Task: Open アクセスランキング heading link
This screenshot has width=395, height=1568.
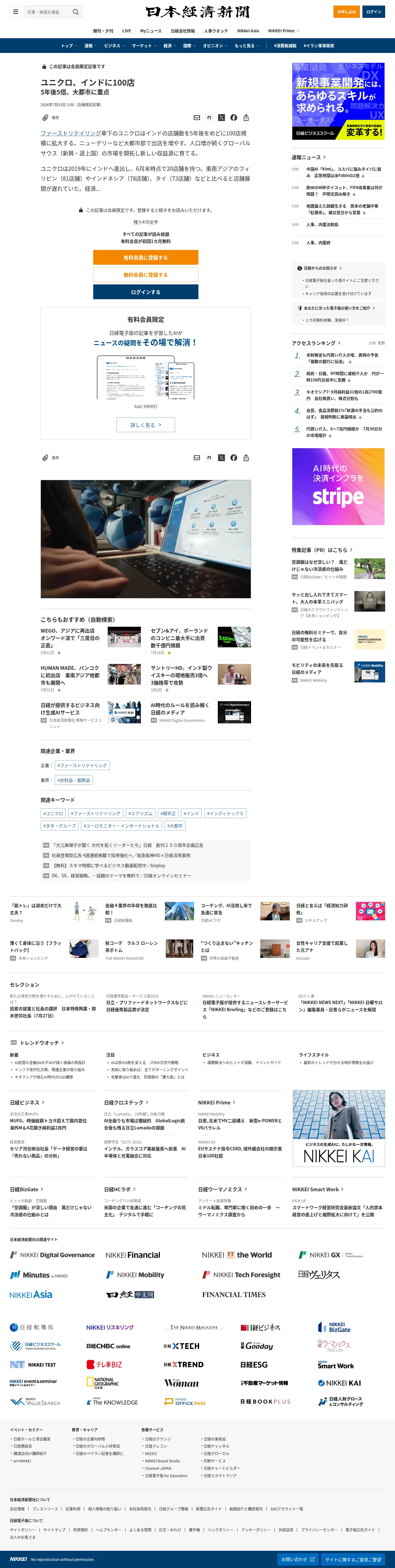Action: pos(316,343)
